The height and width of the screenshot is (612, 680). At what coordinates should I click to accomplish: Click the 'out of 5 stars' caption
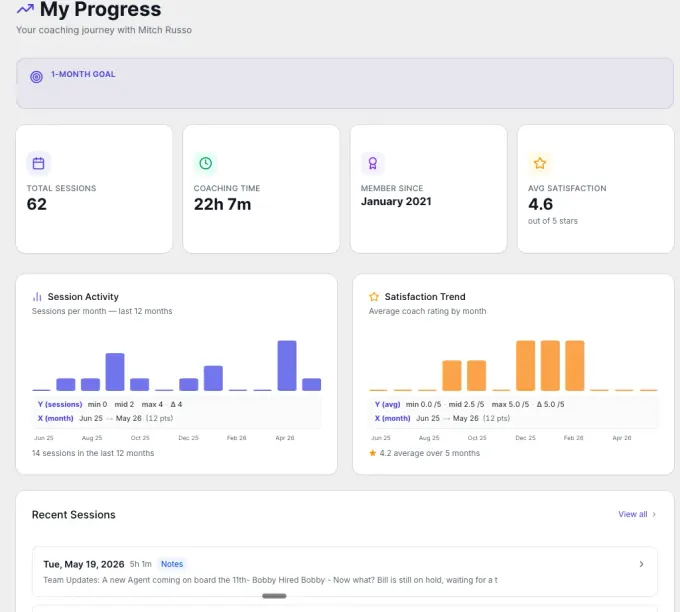point(552,221)
